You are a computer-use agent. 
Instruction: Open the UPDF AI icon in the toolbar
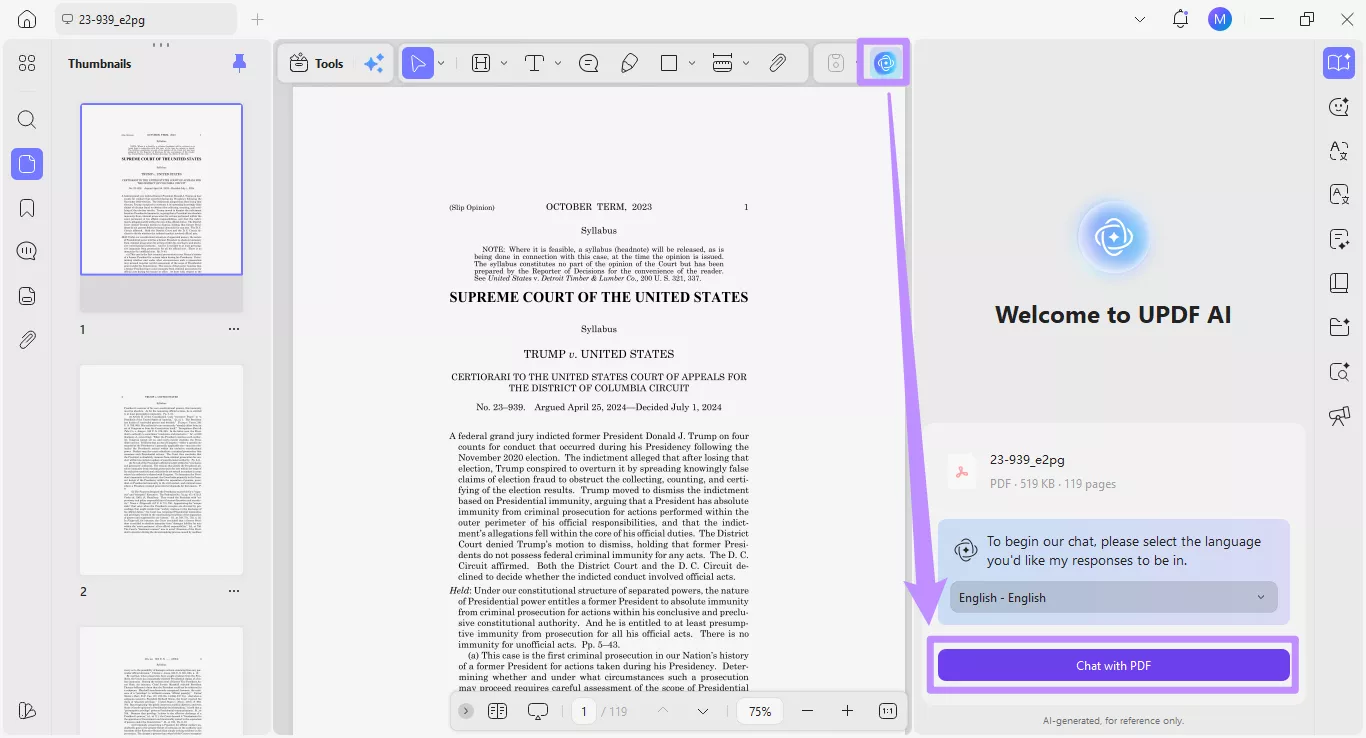click(x=884, y=62)
